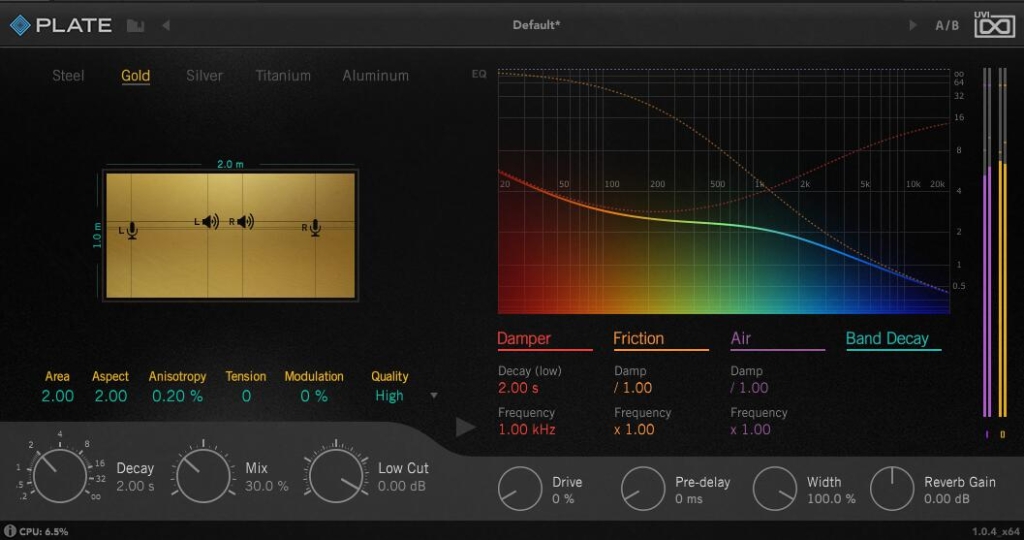Click Friction Frequency value x 1.00
1024x540 pixels.
click(x=634, y=430)
